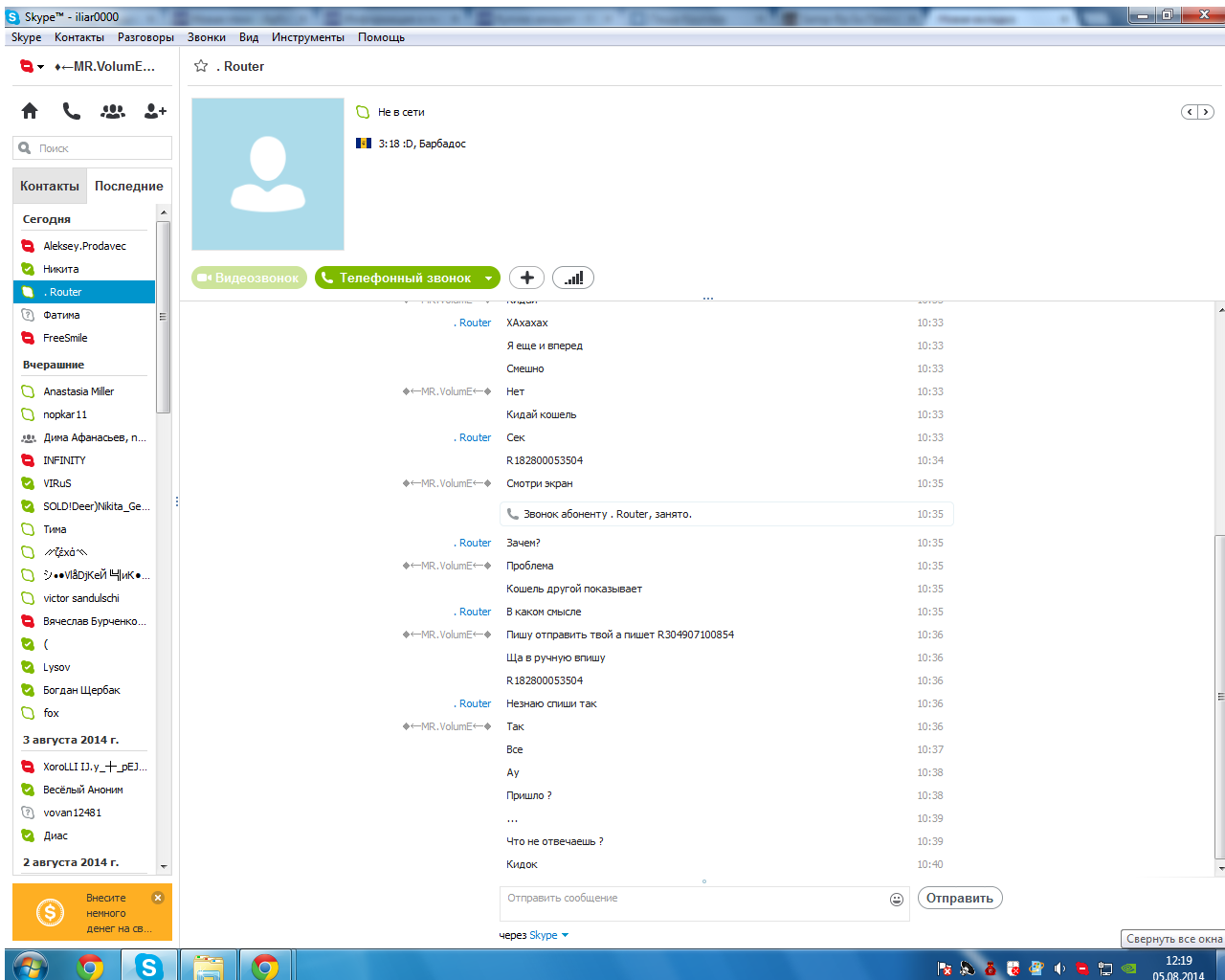
Task: Click the call quality signal bars button
Action: (x=573, y=278)
